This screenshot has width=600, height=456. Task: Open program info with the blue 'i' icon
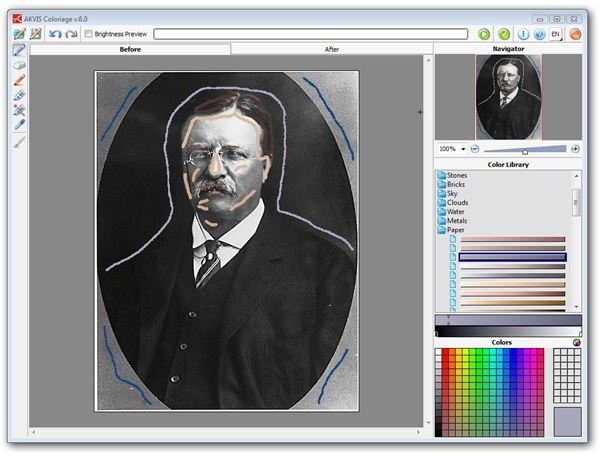pos(523,34)
